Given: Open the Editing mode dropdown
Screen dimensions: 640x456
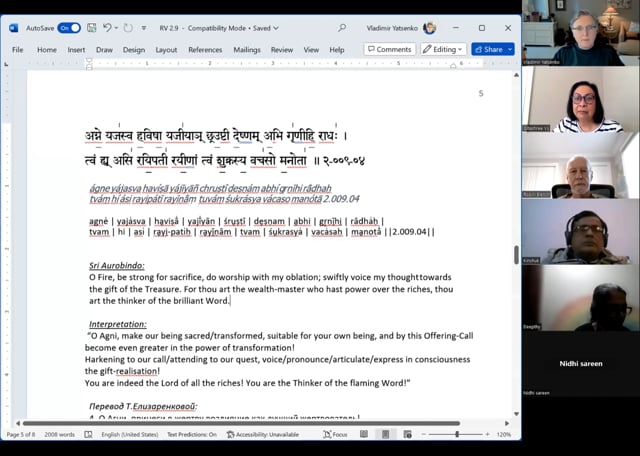Looking at the screenshot, I should pyautogui.click(x=443, y=49).
